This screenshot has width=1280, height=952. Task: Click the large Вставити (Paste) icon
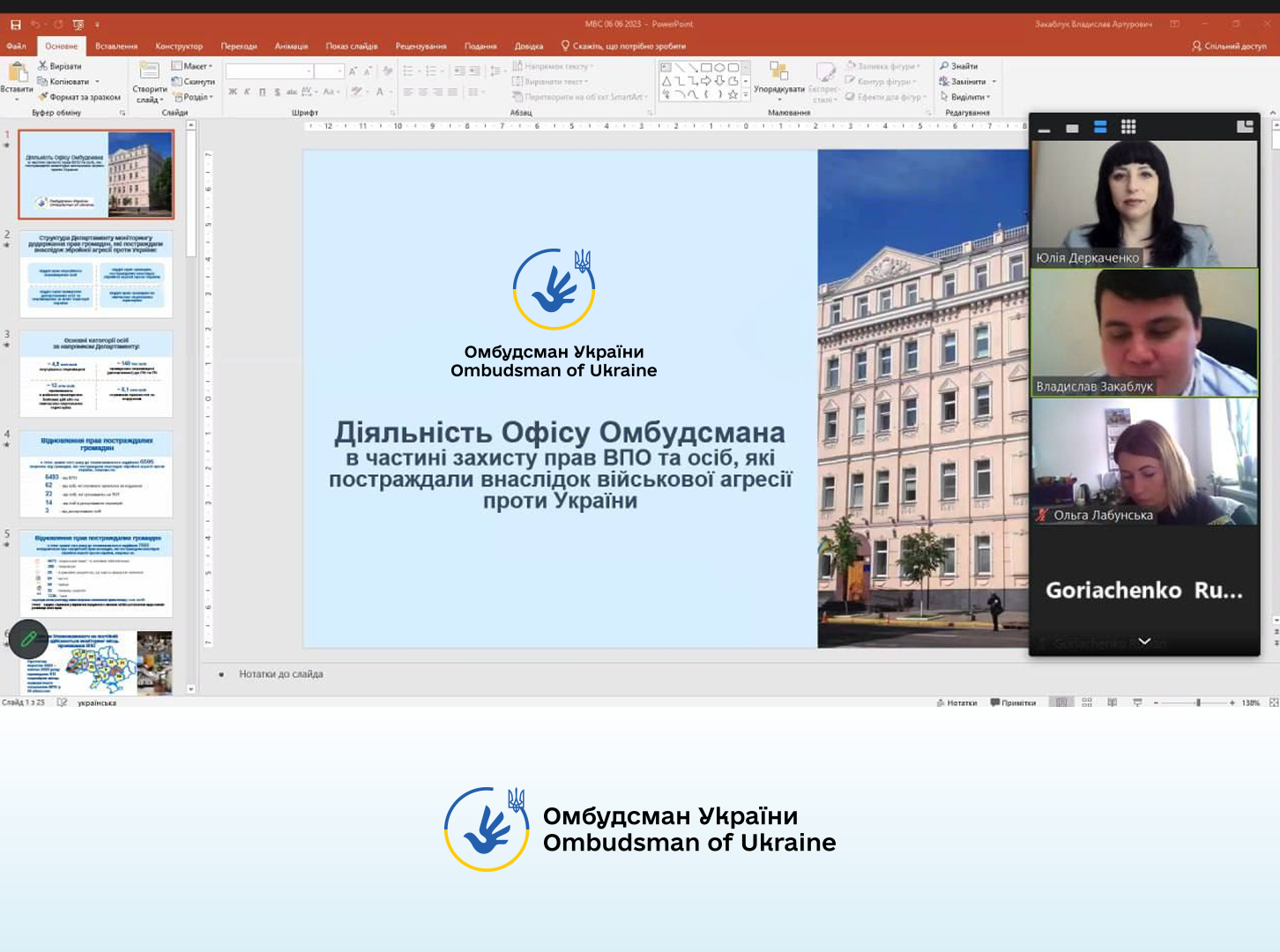pyautogui.click(x=17, y=72)
